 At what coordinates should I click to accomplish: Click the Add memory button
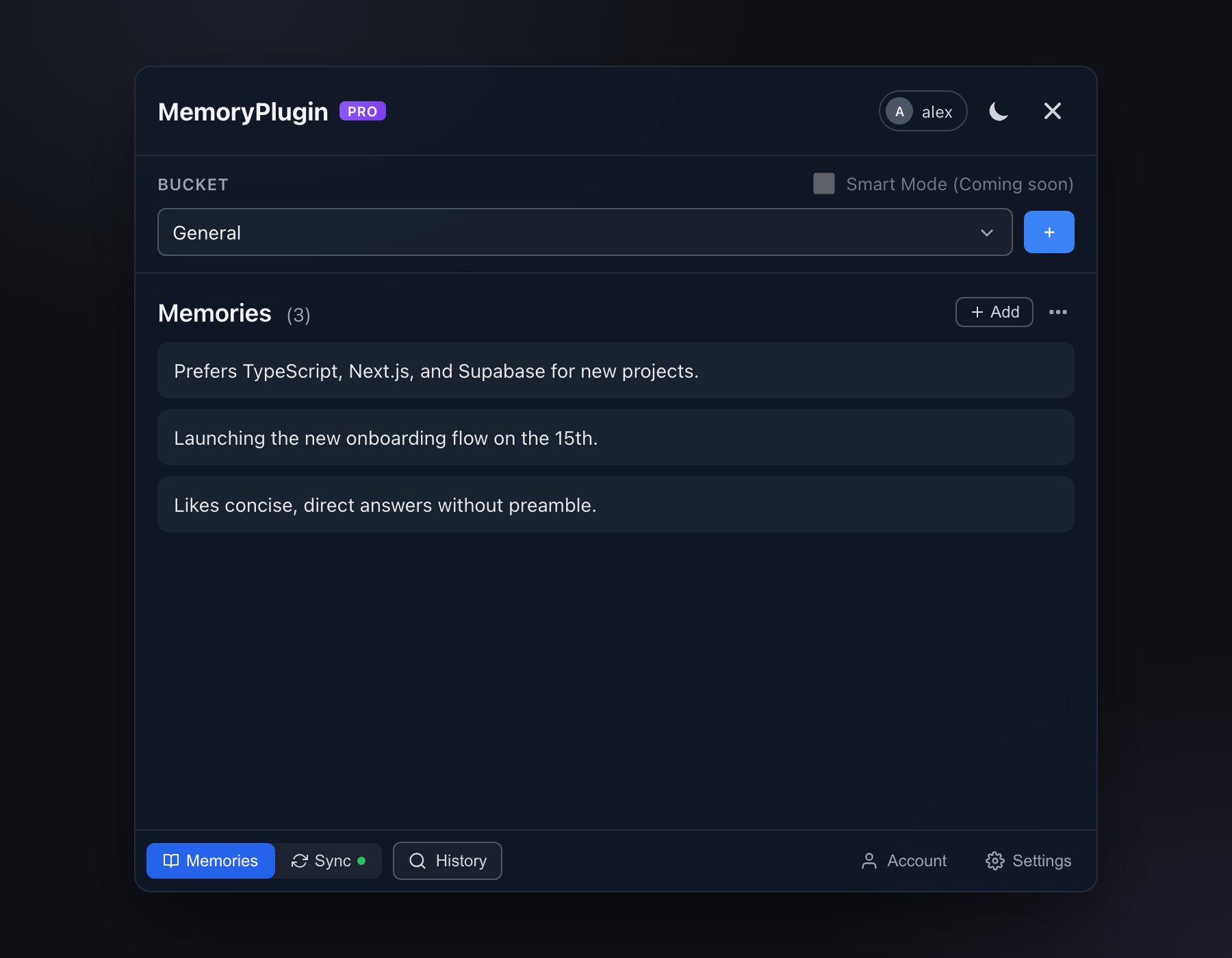(994, 312)
